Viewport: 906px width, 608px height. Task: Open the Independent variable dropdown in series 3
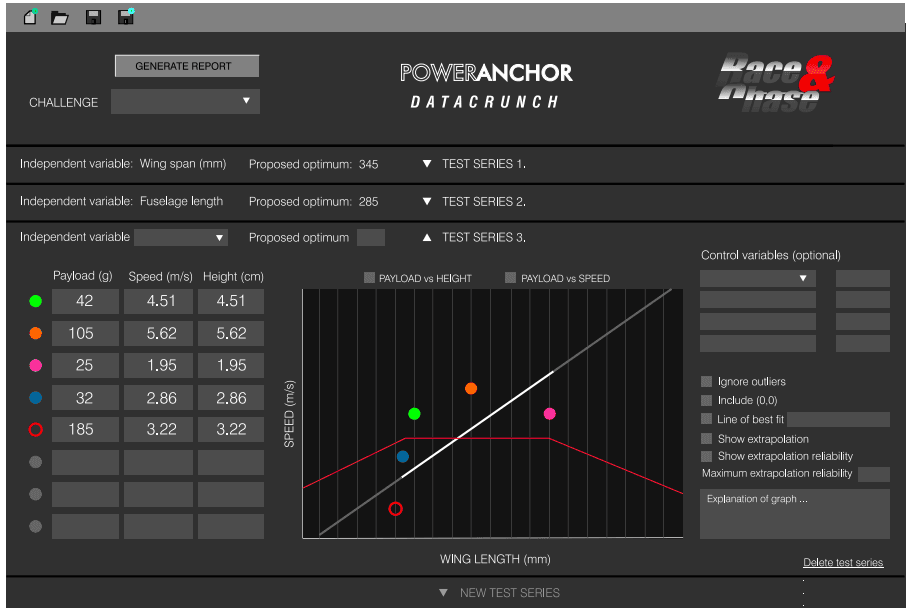click(x=181, y=238)
